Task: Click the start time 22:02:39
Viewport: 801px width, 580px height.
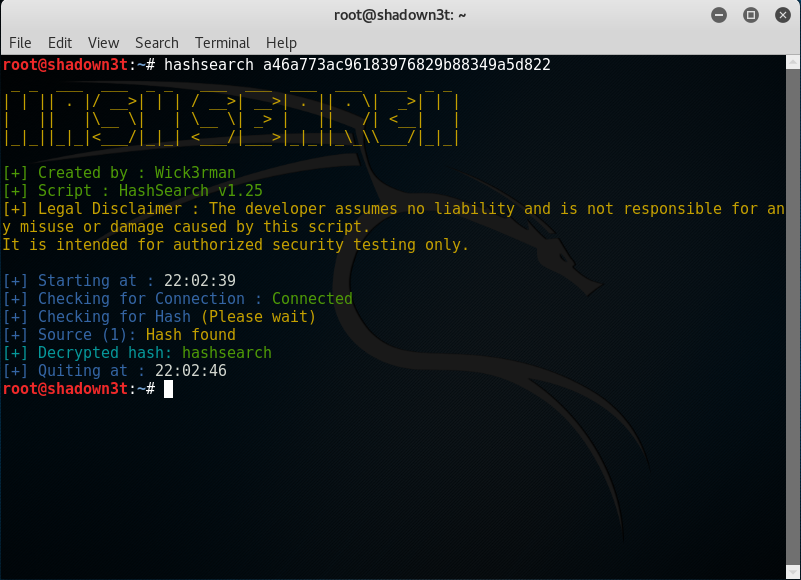Action: (x=200, y=281)
